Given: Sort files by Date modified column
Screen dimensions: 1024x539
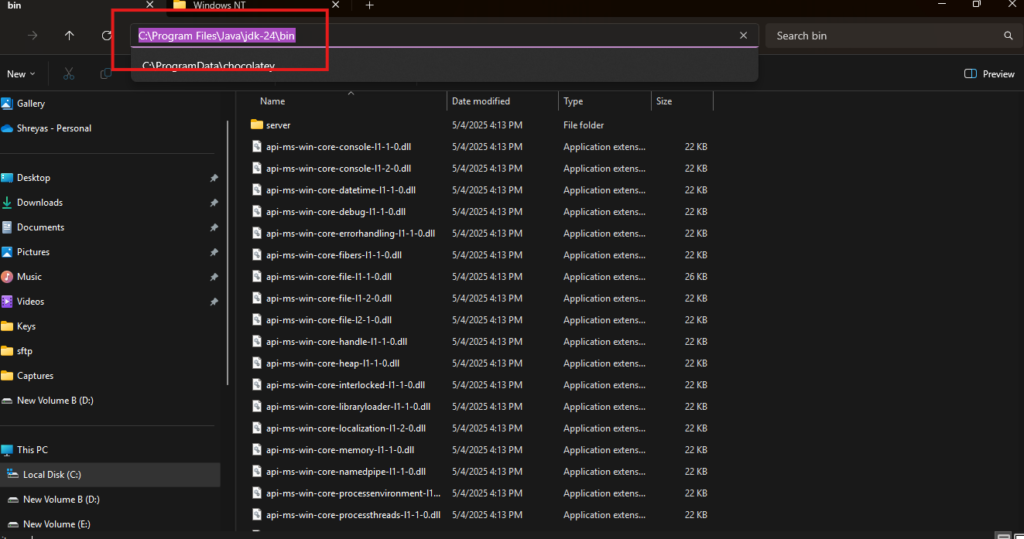Looking at the screenshot, I should click(481, 101).
